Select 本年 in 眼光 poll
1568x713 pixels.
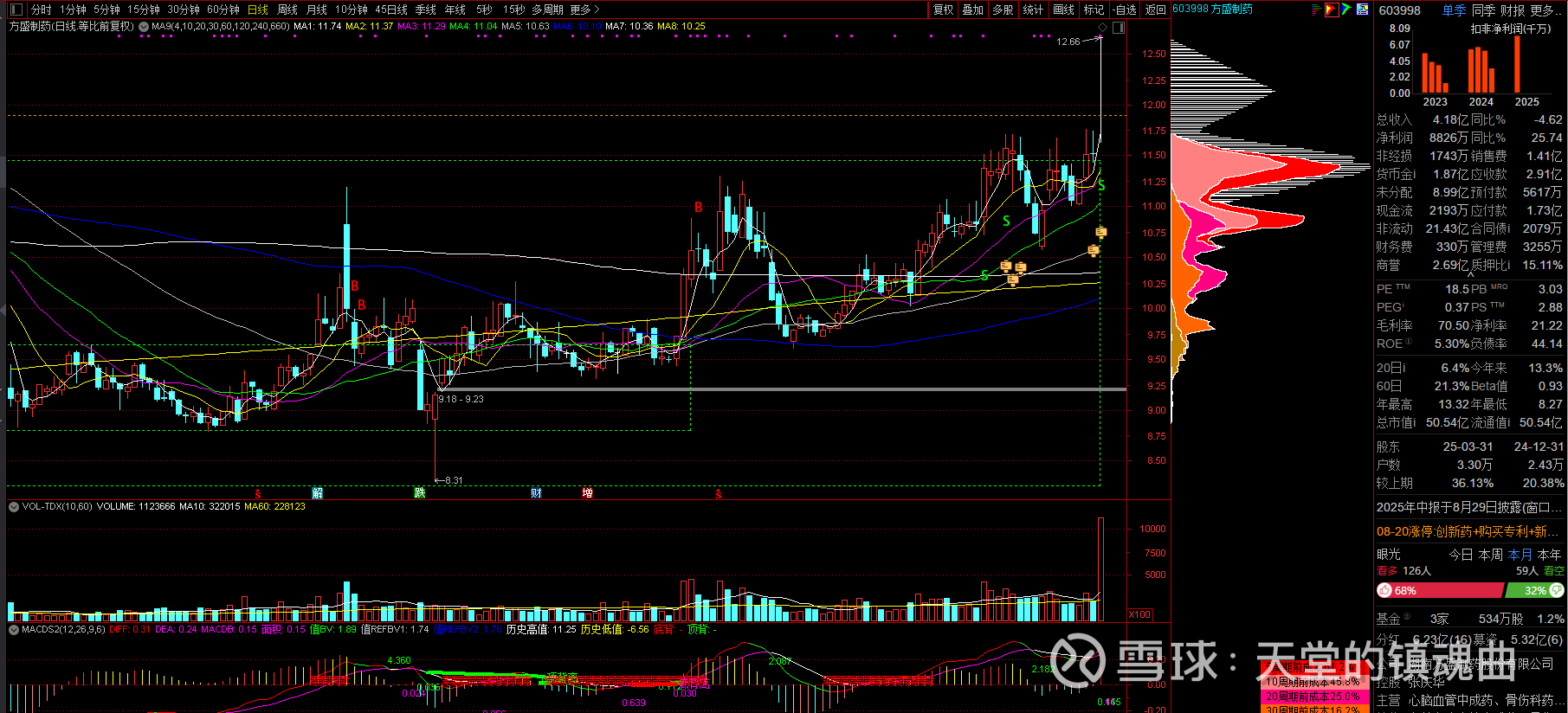1549,555
